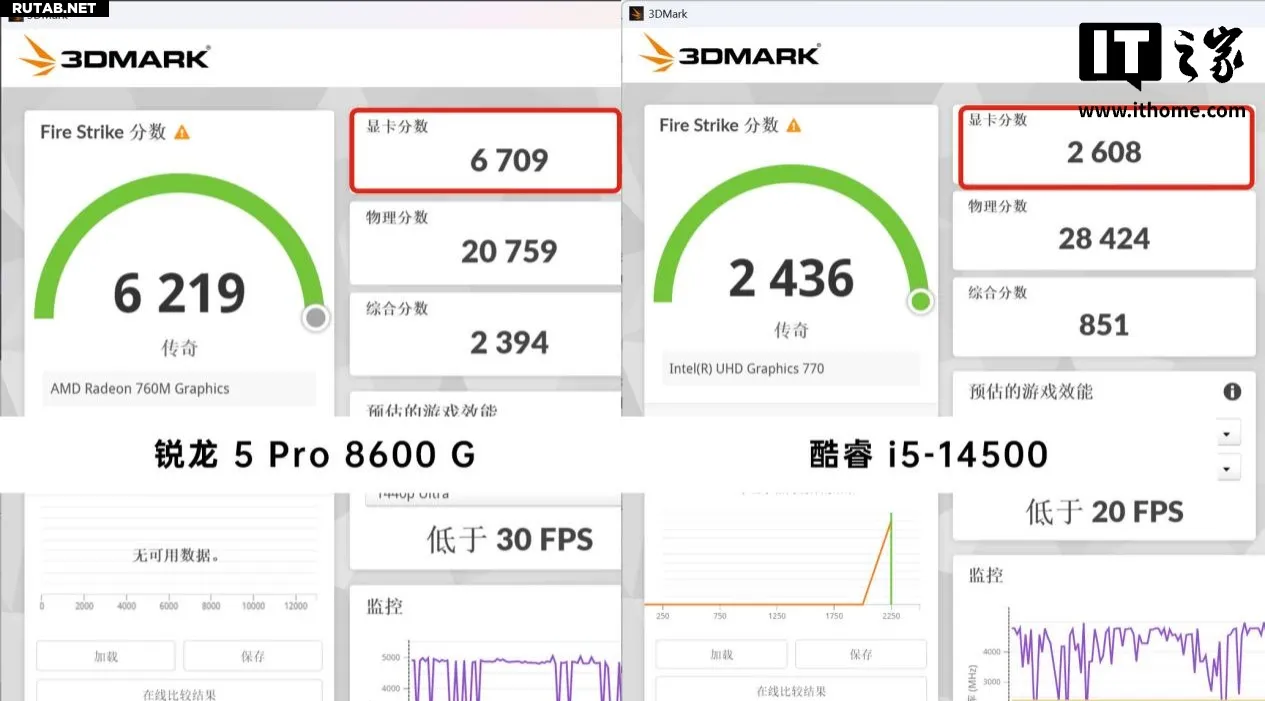Open the upper dropdown arrow under 预估的游戏效能 in right window
1265x701 pixels.
point(1229,434)
